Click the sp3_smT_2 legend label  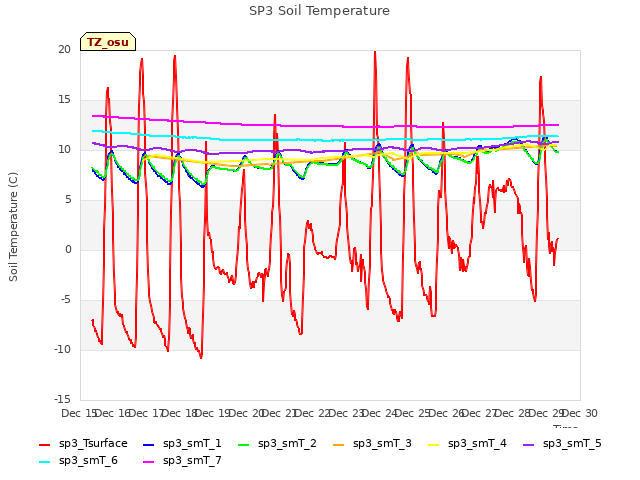point(287,443)
